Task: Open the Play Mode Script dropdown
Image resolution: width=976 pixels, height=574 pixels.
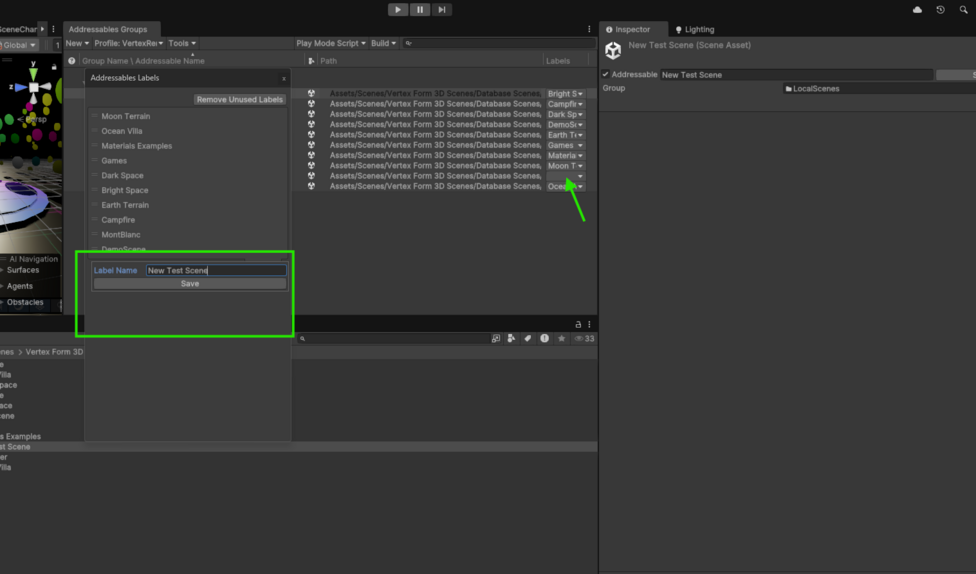Action: coord(329,44)
